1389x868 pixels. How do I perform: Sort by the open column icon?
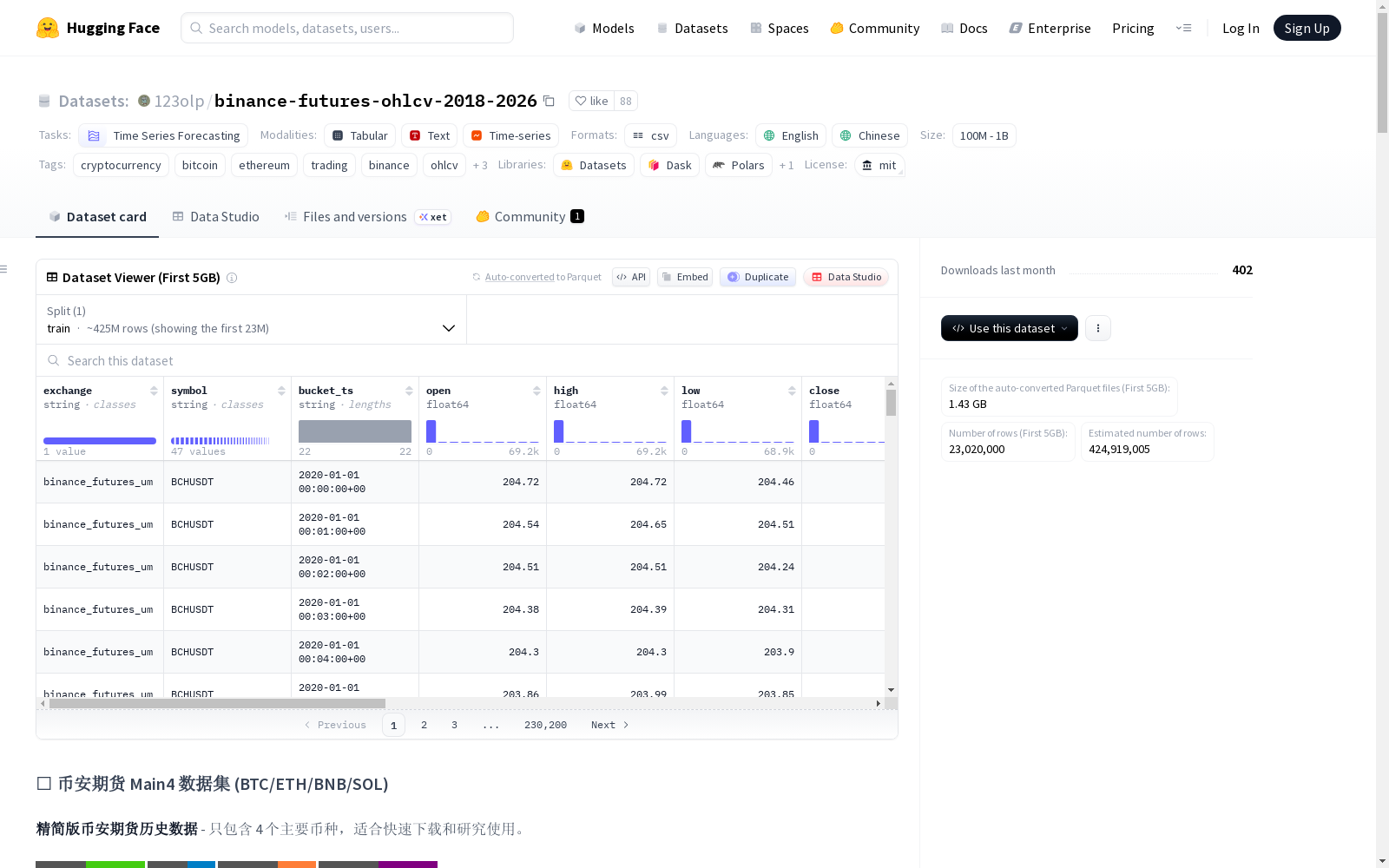click(x=537, y=391)
